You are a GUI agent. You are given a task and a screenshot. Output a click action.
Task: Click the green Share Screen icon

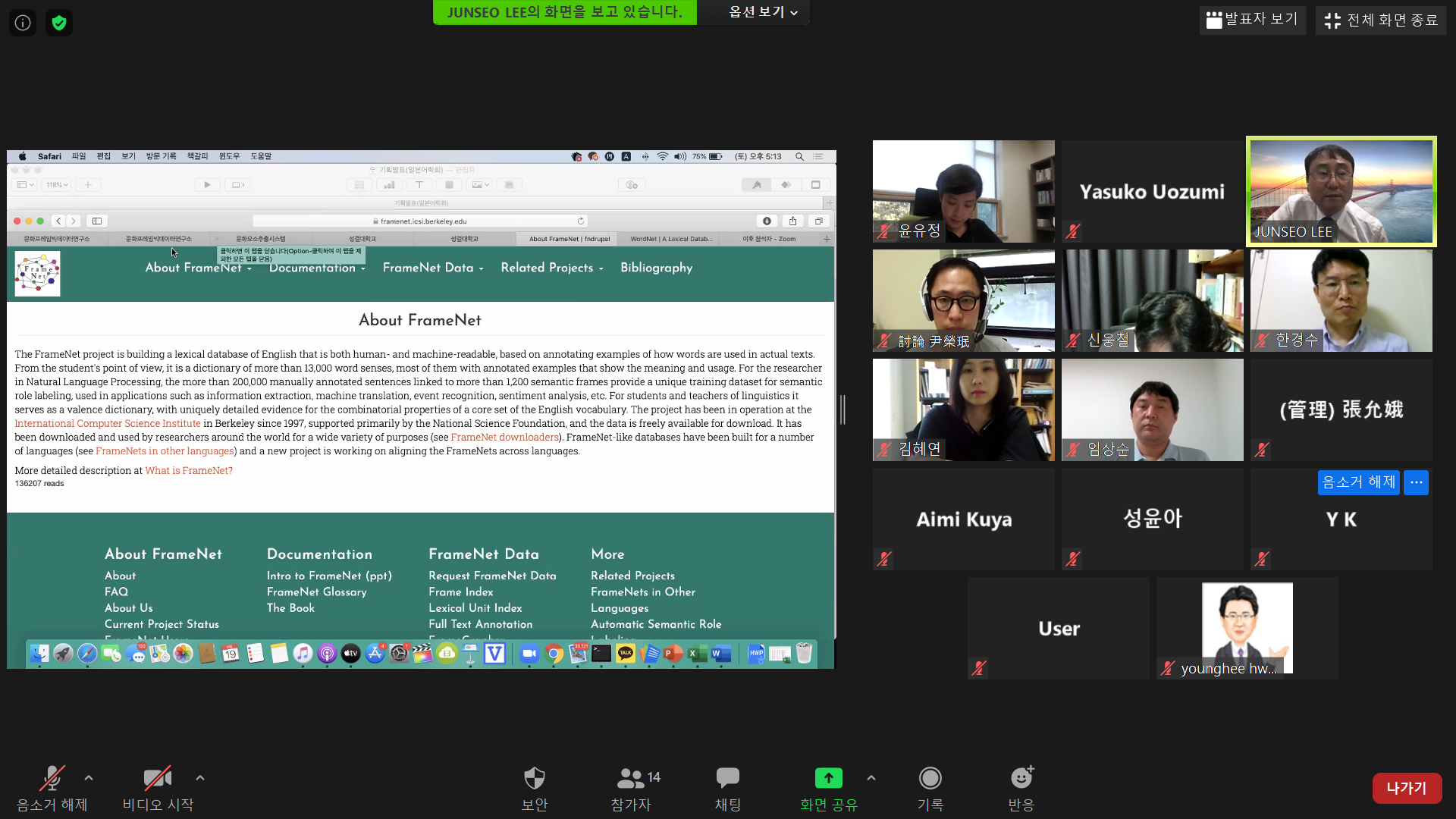click(x=828, y=779)
